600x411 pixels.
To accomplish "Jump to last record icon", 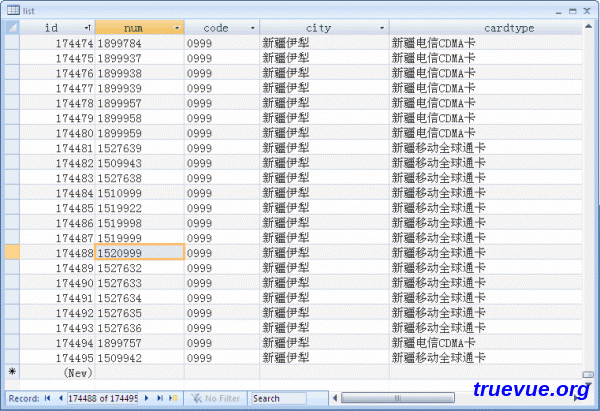I will coord(160,398).
